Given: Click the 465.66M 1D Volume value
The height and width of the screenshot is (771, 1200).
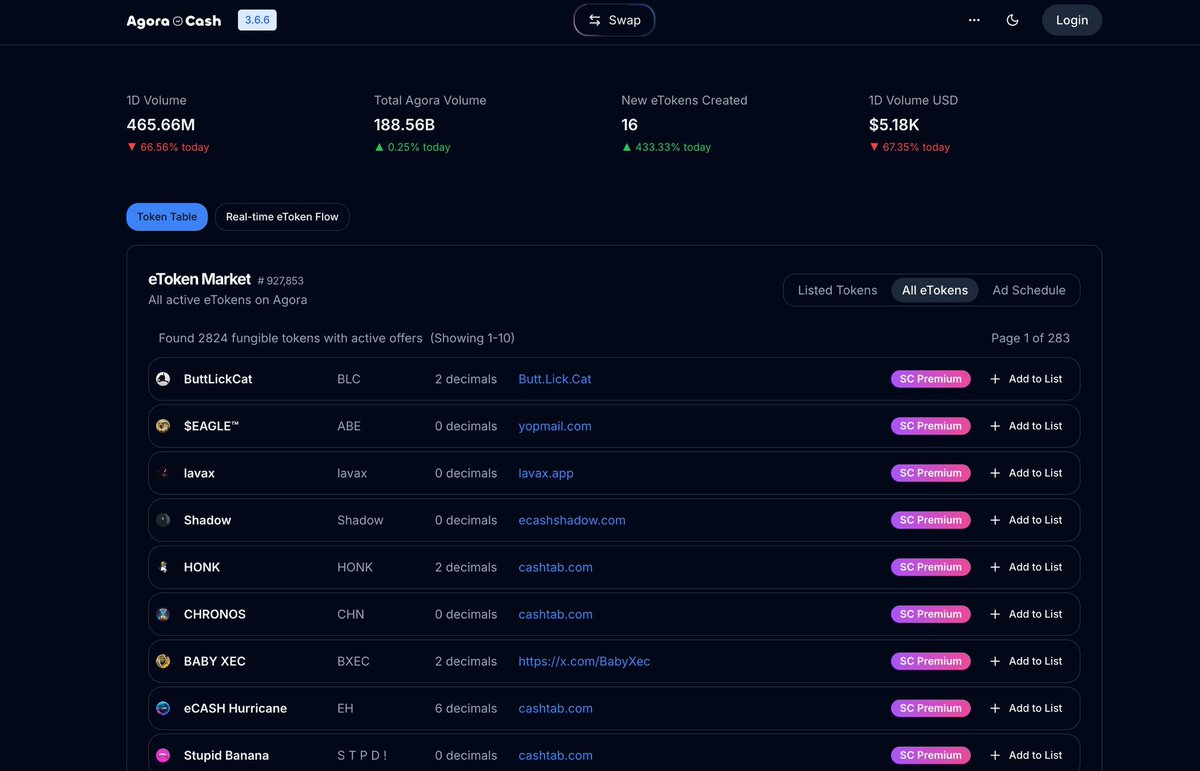Looking at the screenshot, I should (161, 125).
